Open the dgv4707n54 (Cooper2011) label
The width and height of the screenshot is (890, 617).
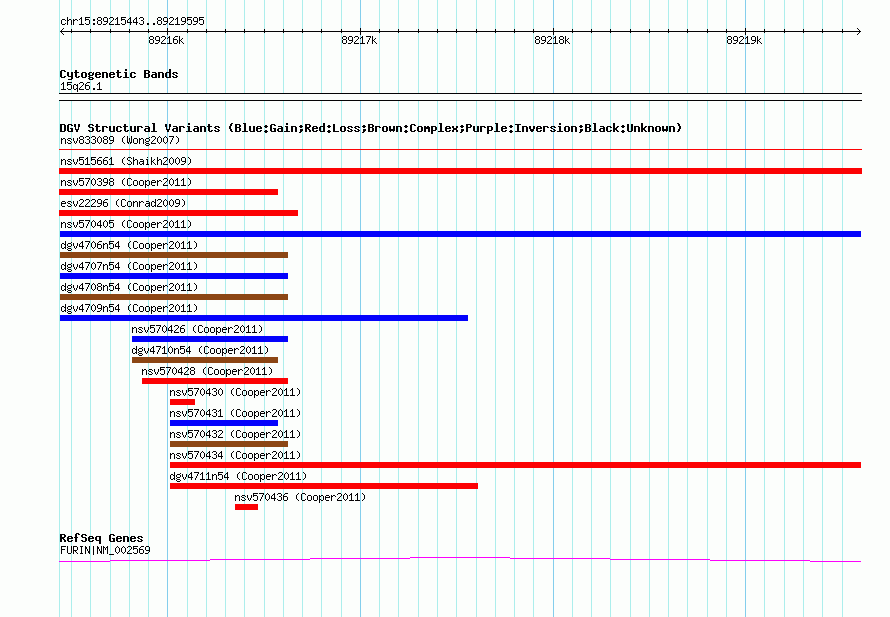(x=129, y=266)
